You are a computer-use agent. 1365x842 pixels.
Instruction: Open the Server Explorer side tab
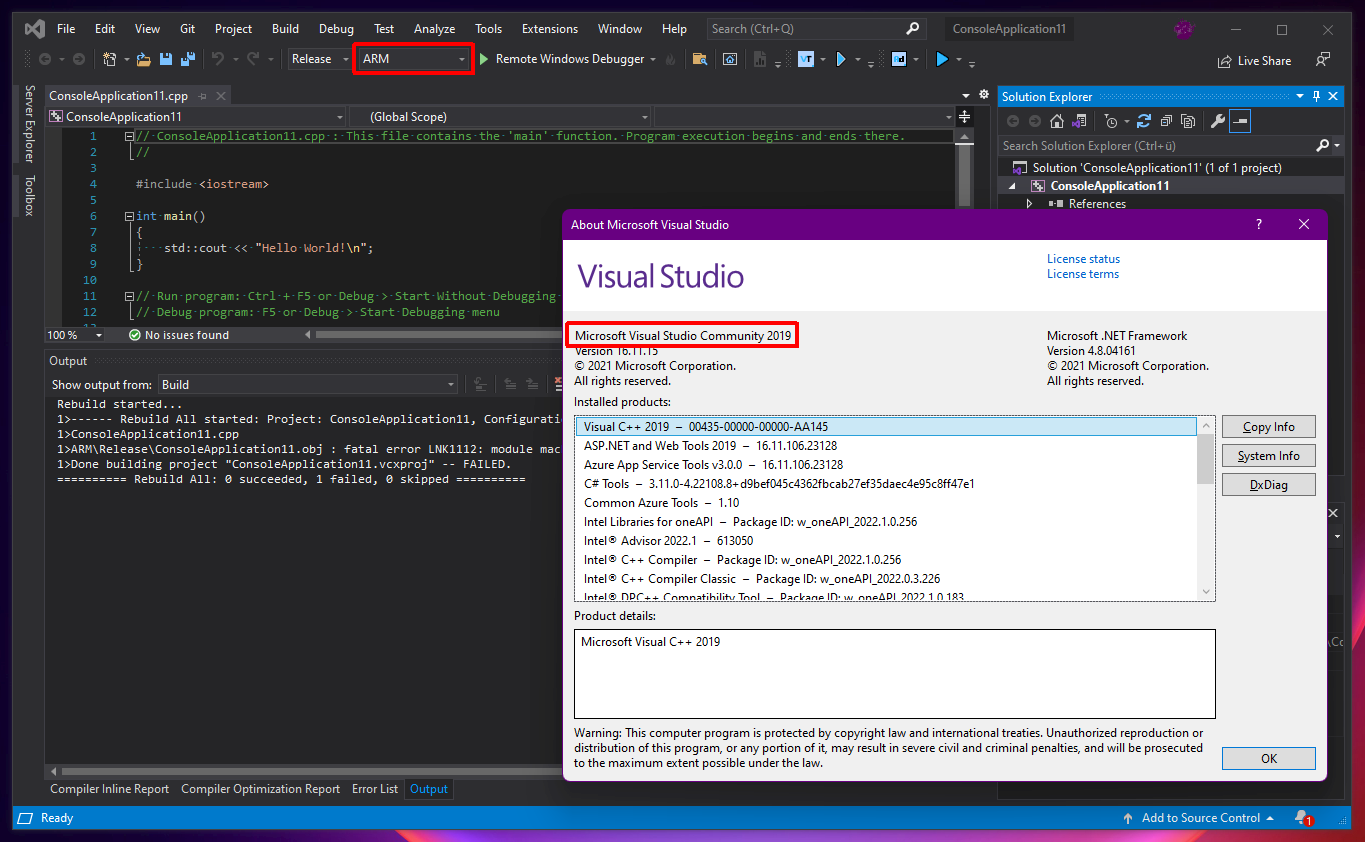29,124
